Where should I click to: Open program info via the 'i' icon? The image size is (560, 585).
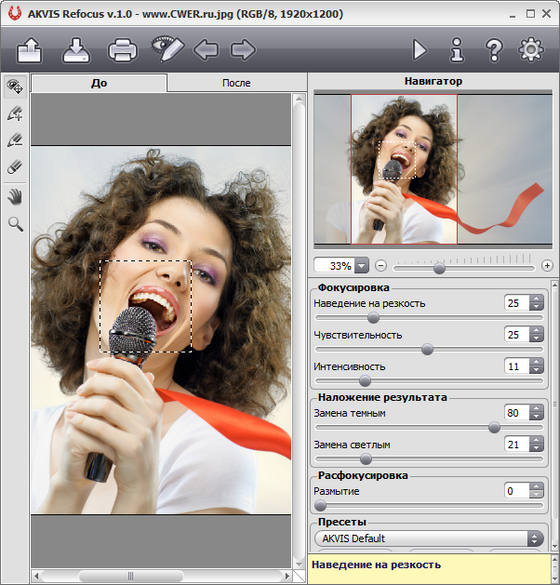pyautogui.click(x=457, y=50)
